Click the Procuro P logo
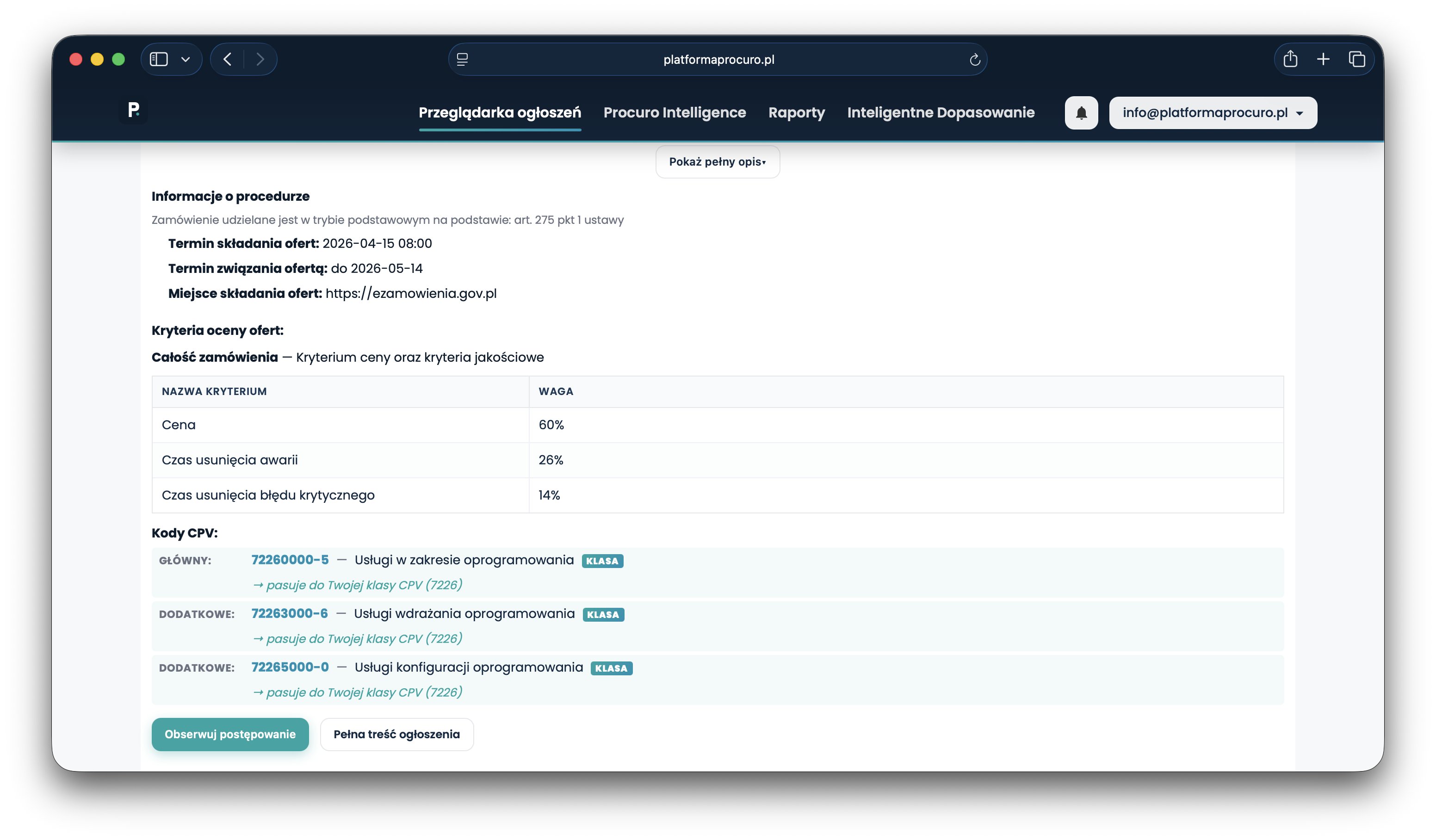 134,110
